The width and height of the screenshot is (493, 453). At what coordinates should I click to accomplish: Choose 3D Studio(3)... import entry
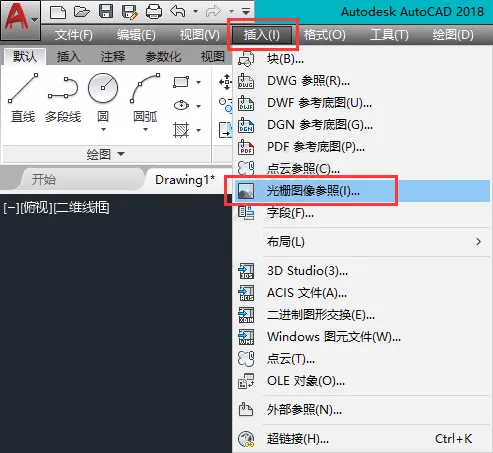pos(362,271)
